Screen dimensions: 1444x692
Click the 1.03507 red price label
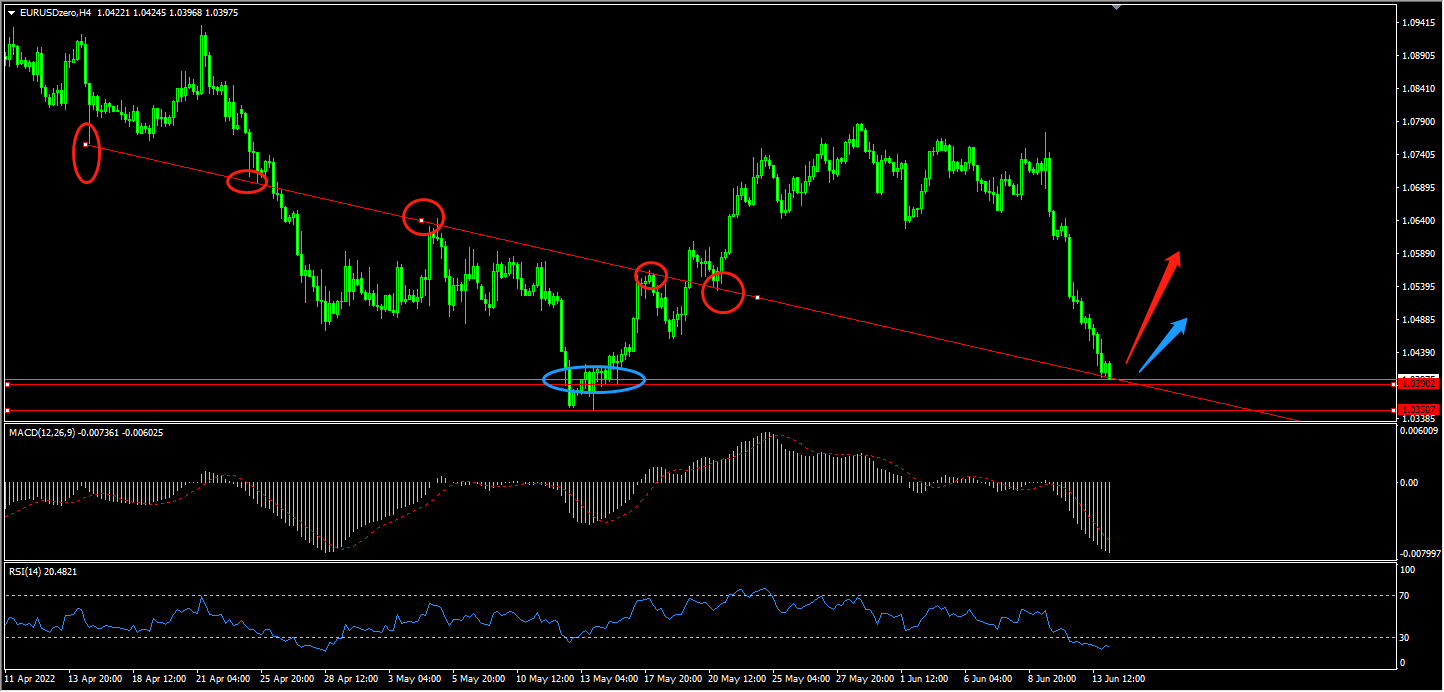click(x=1418, y=409)
